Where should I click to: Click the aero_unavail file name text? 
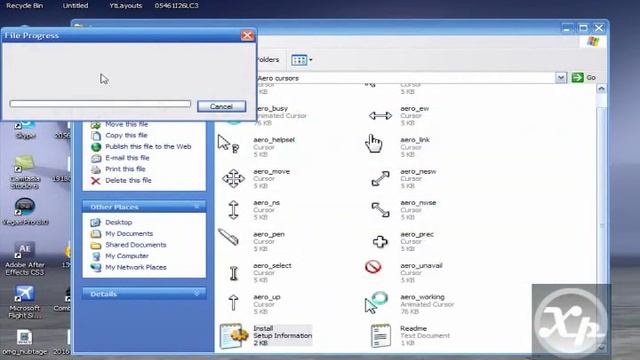tap(421, 266)
